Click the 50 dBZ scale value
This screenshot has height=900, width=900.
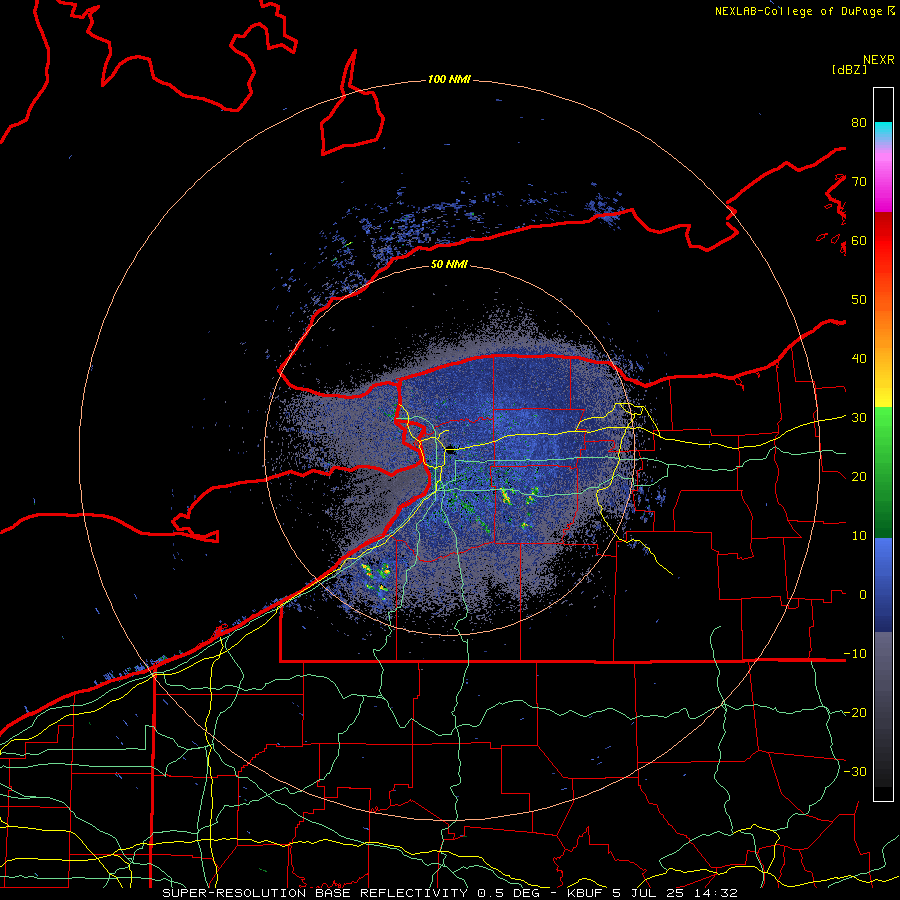click(x=859, y=300)
